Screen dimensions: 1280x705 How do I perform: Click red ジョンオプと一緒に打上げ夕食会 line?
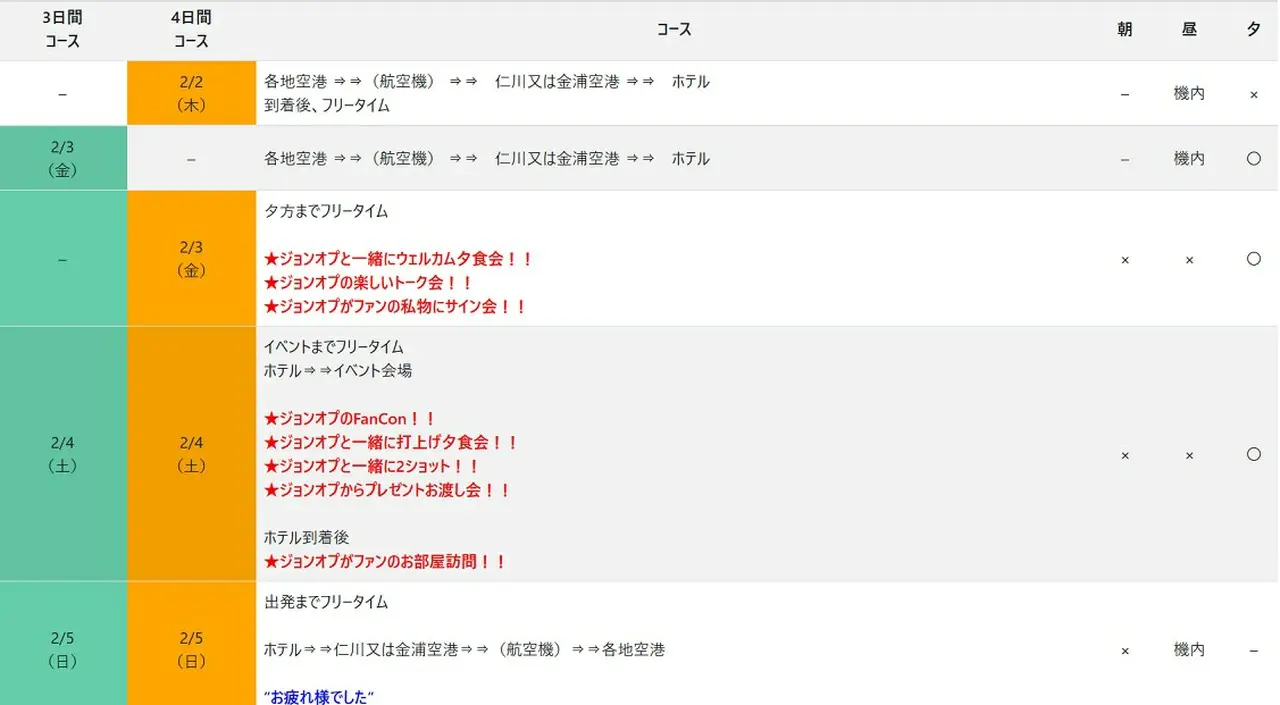pos(391,443)
